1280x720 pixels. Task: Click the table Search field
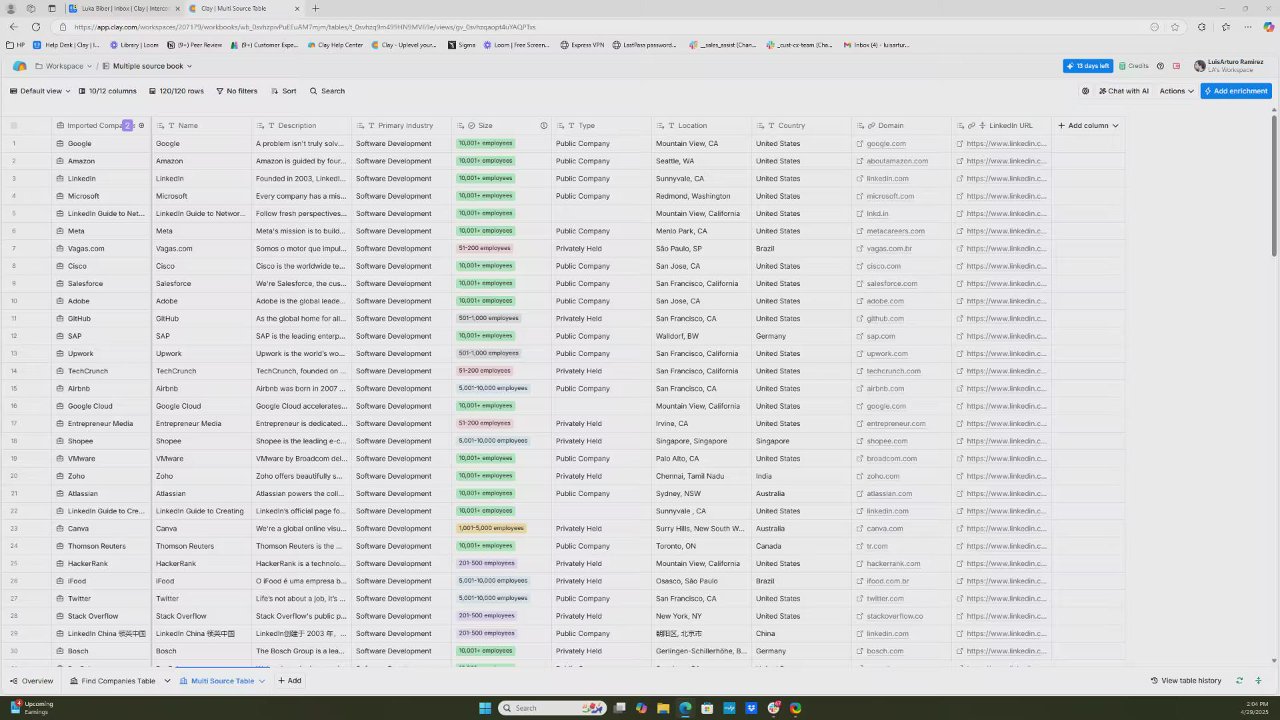coord(328,91)
